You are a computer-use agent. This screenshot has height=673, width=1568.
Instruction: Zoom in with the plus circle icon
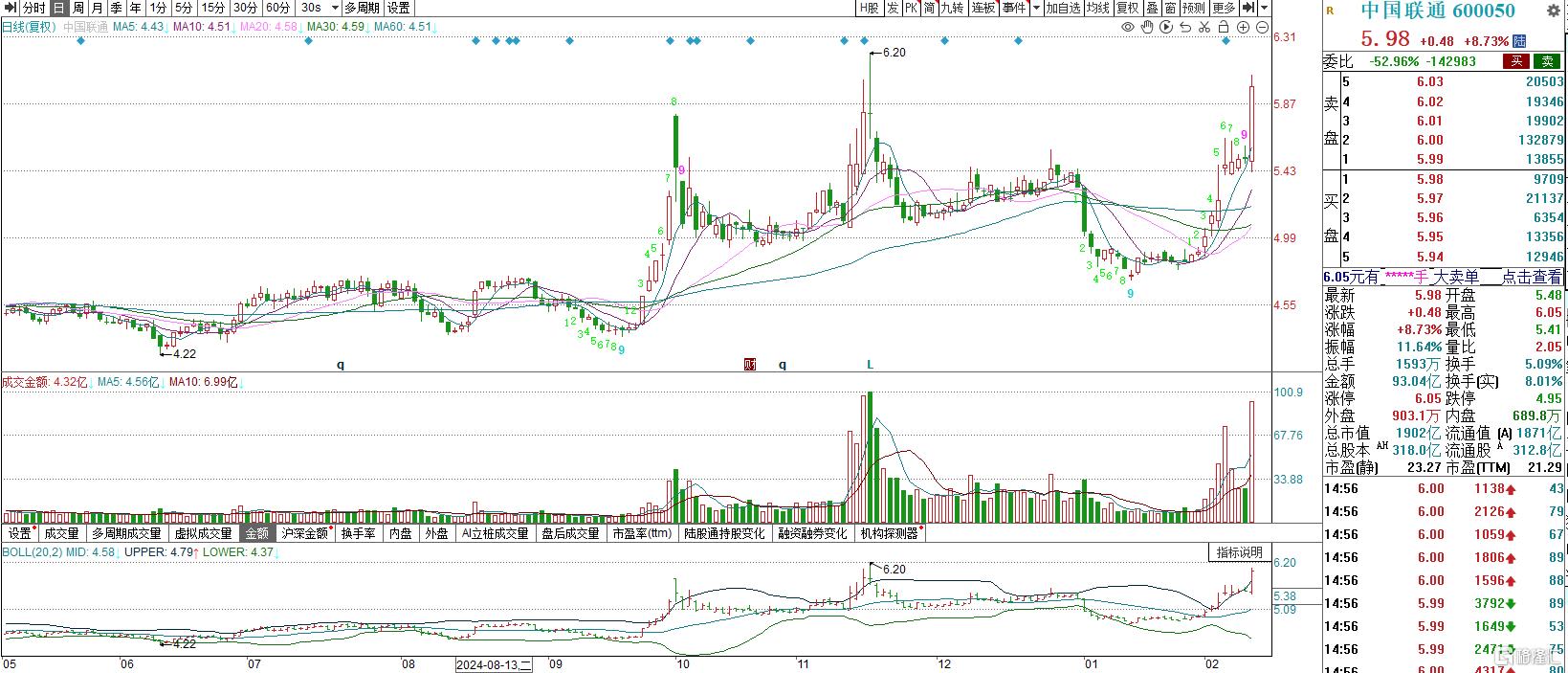click(1244, 27)
